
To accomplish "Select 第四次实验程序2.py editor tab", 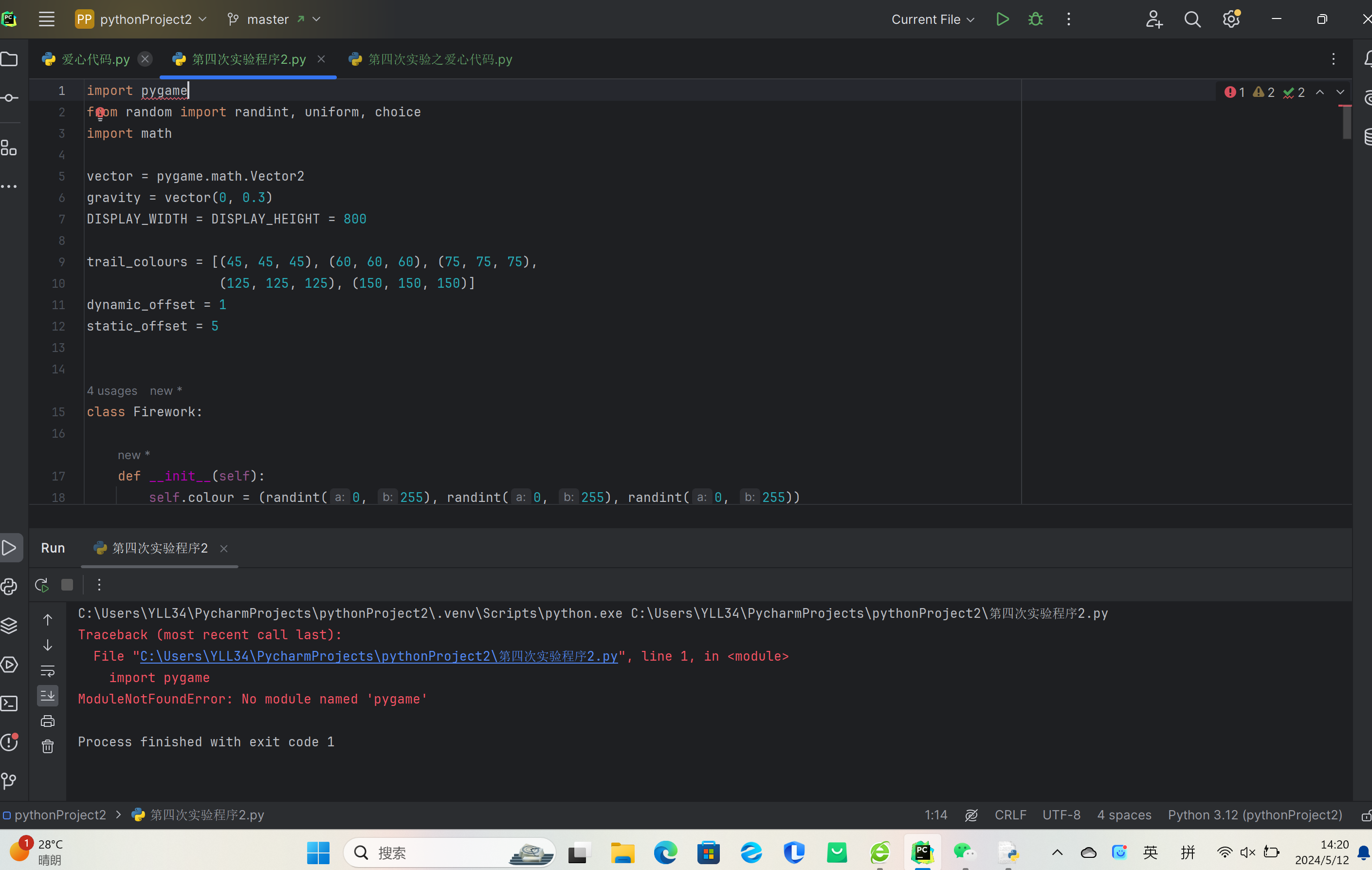I will (x=248, y=59).
